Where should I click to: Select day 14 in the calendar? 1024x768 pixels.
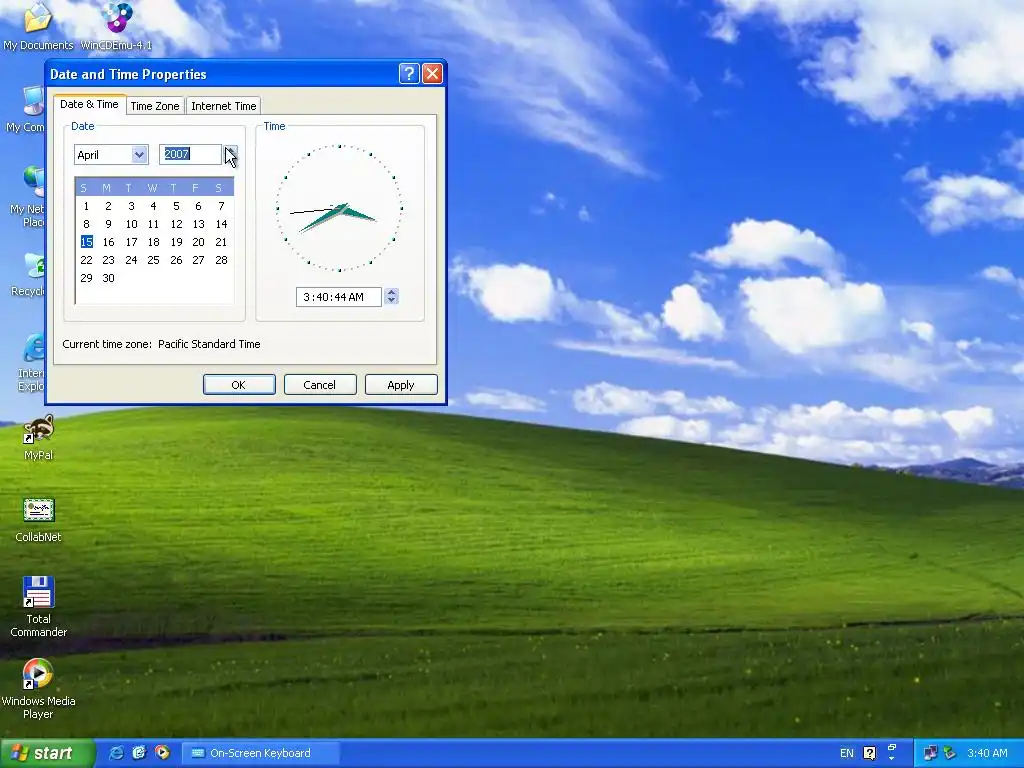(221, 224)
